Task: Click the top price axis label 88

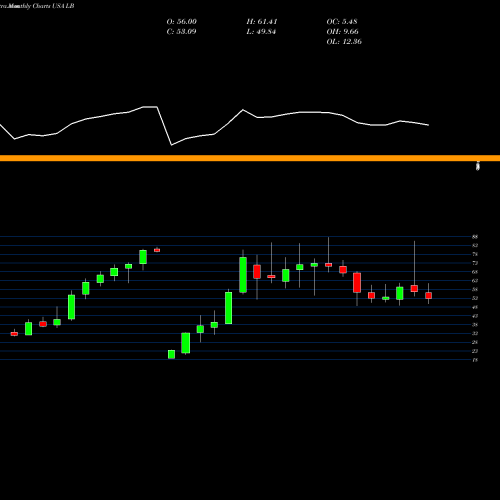Action: click(475, 237)
